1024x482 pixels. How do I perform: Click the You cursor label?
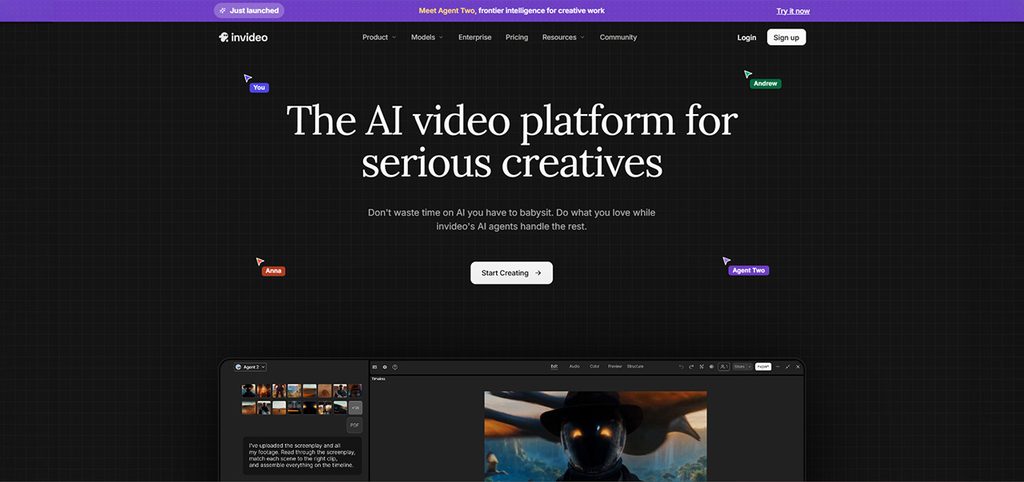[259, 88]
